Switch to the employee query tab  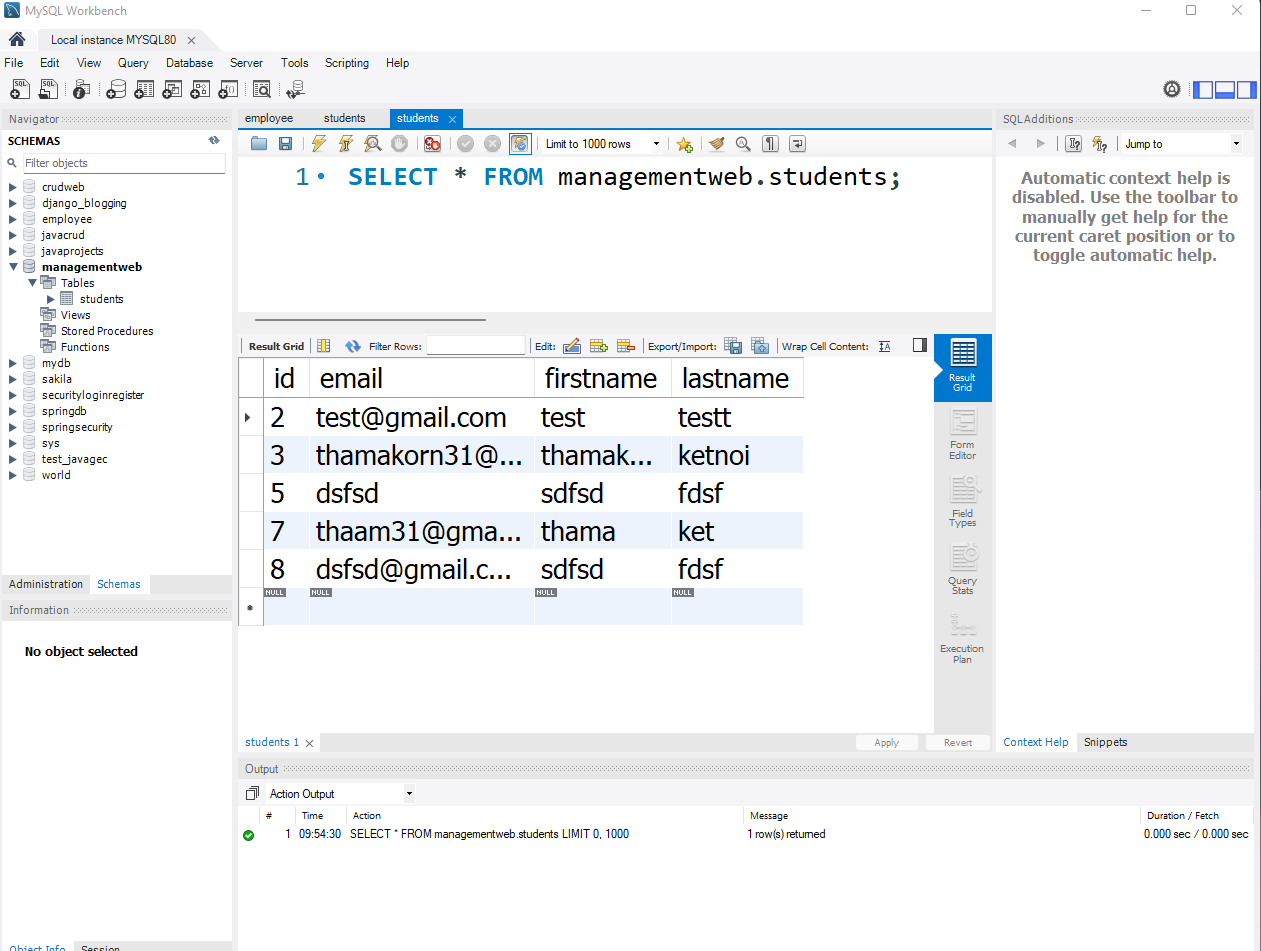[269, 118]
